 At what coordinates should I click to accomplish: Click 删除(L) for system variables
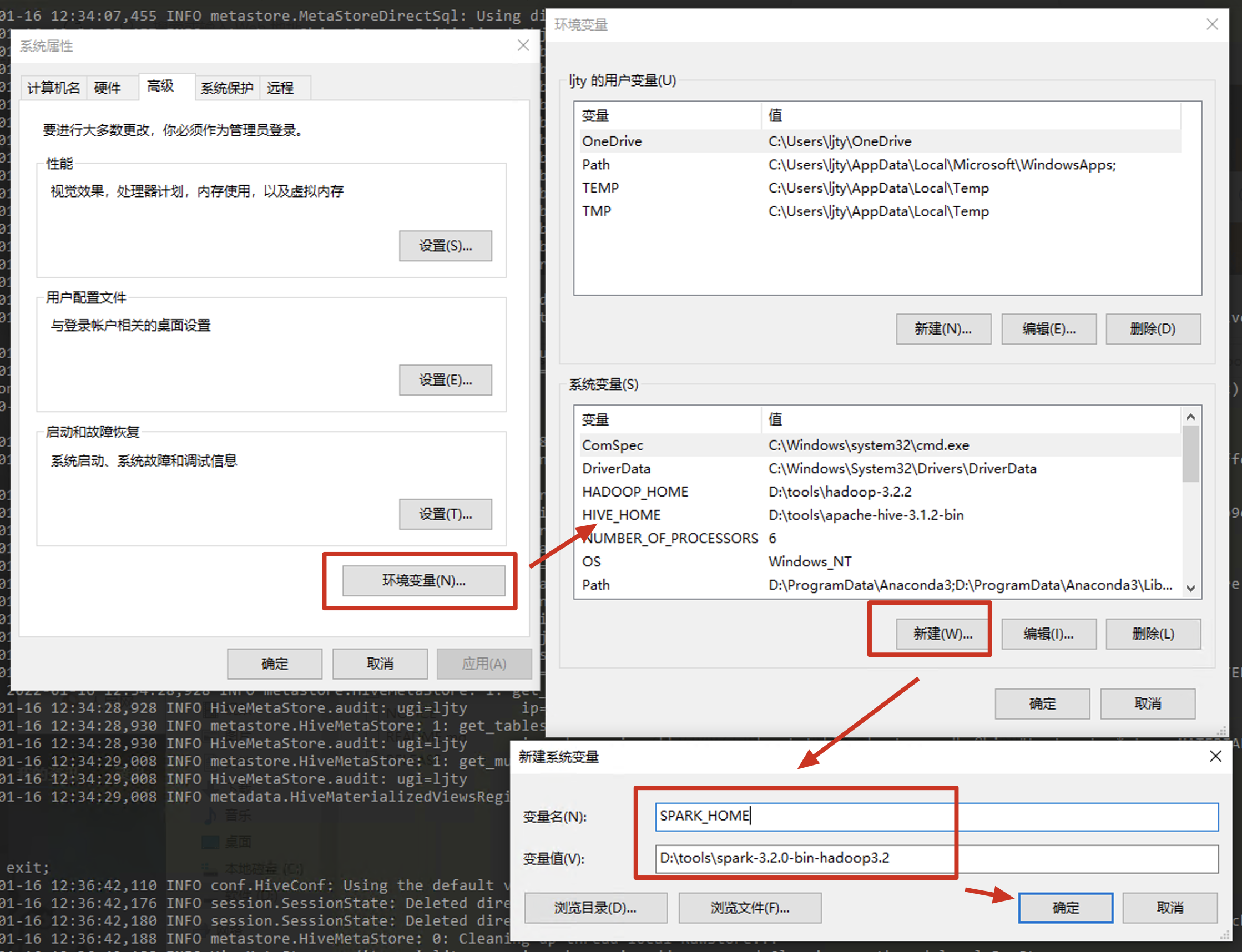pos(1154,634)
